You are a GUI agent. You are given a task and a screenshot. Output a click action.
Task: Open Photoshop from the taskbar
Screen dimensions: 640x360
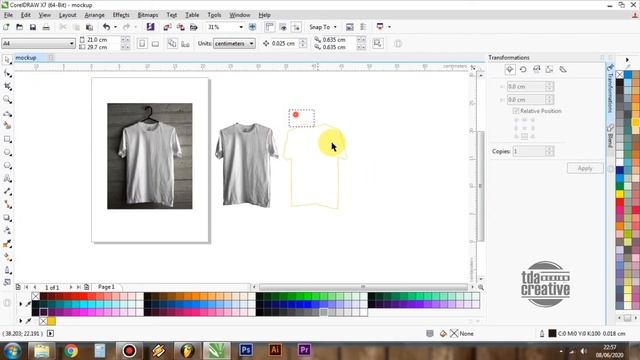246,350
